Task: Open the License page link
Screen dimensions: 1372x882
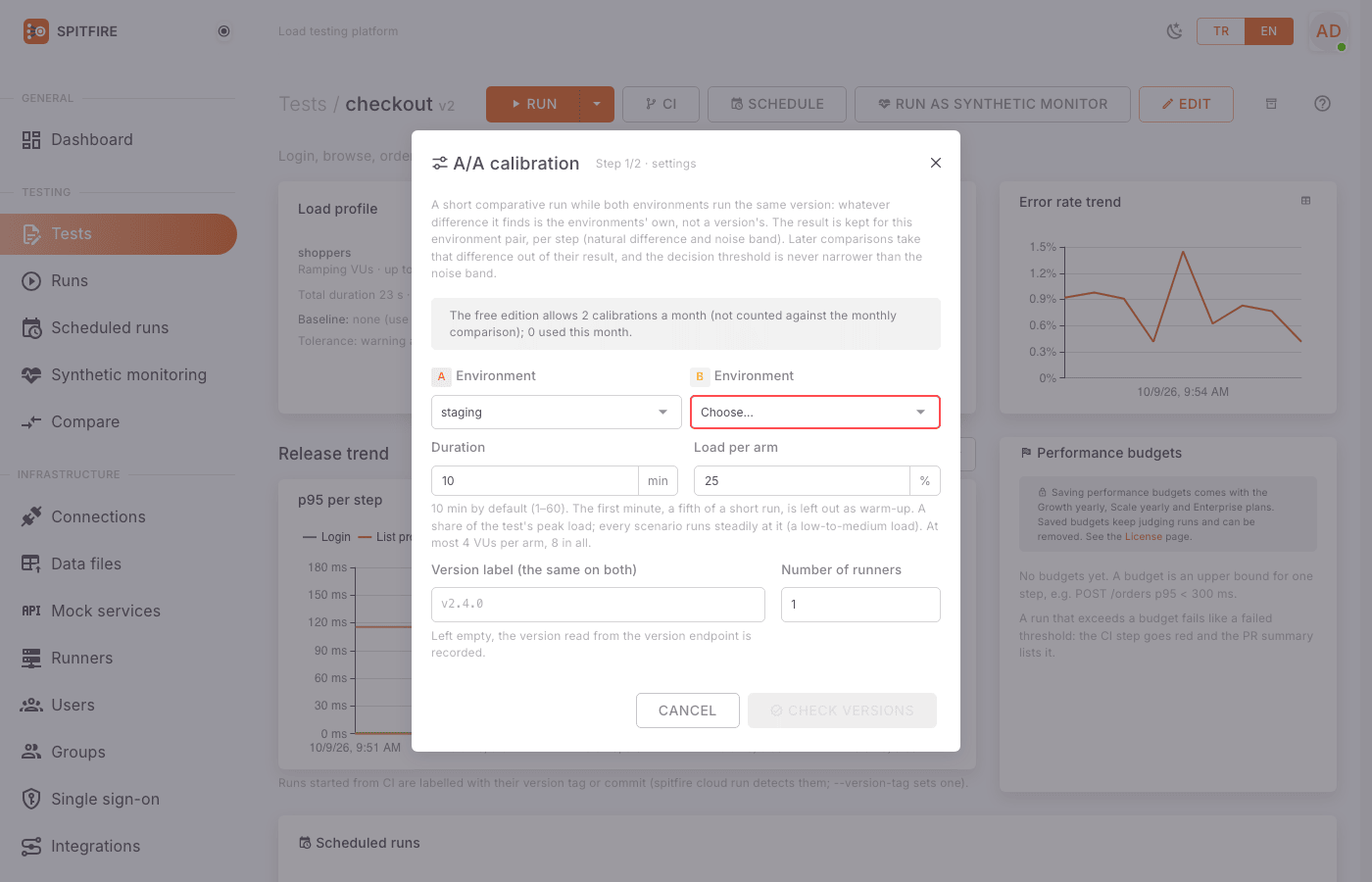Action: coord(1143,537)
